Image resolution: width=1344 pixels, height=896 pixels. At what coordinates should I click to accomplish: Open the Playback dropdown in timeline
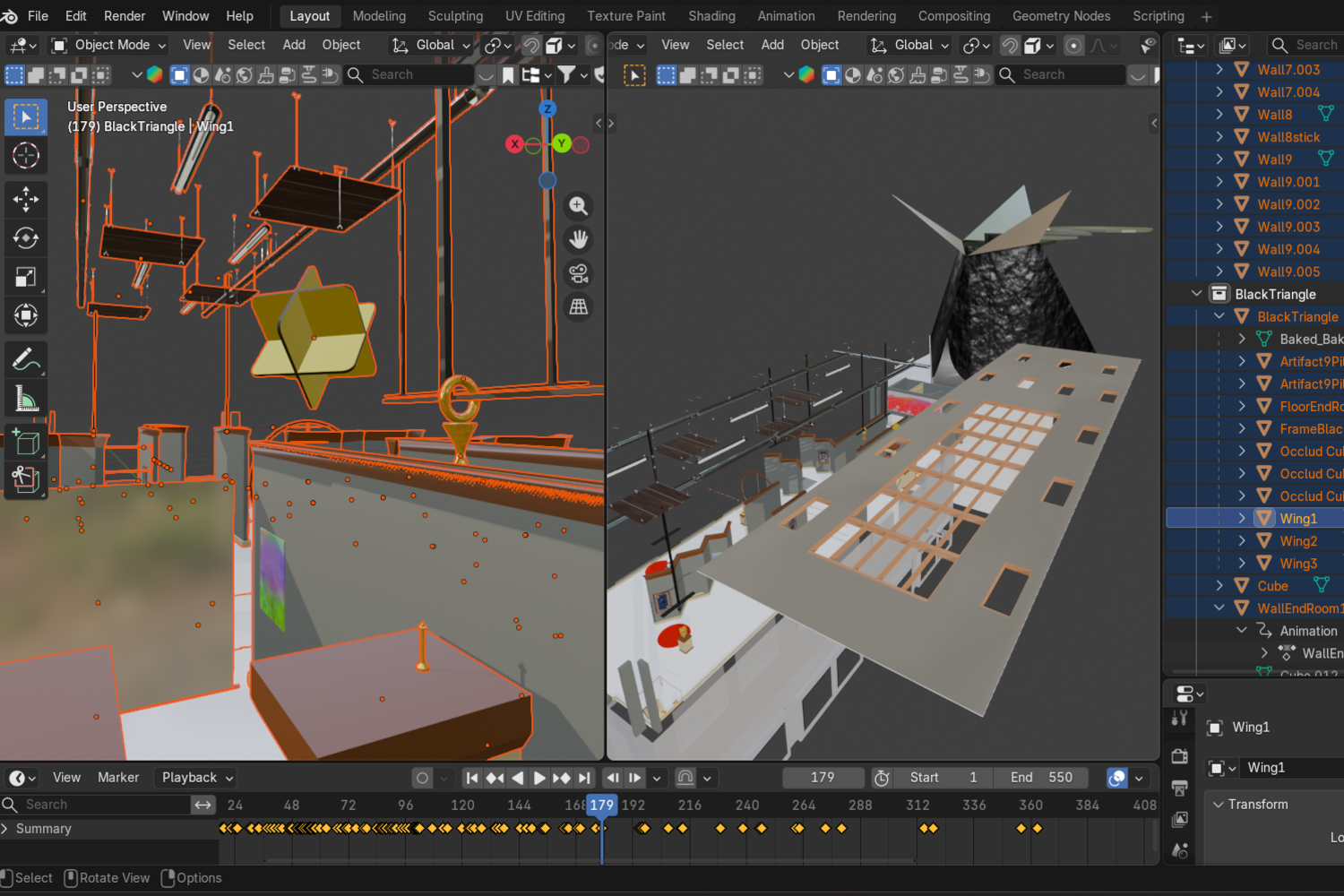point(196,778)
